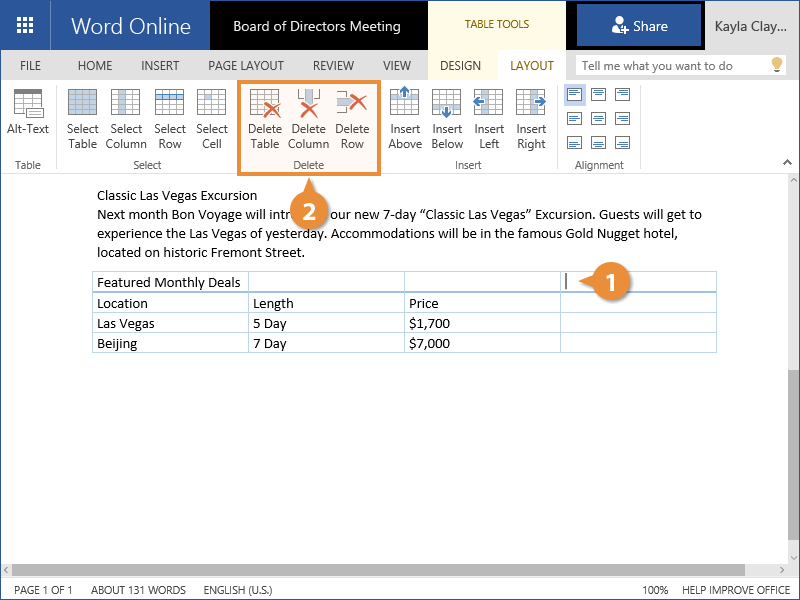Image resolution: width=800 pixels, height=600 pixels.
Task: Open the FILE menu
Action: pos(31,66)
